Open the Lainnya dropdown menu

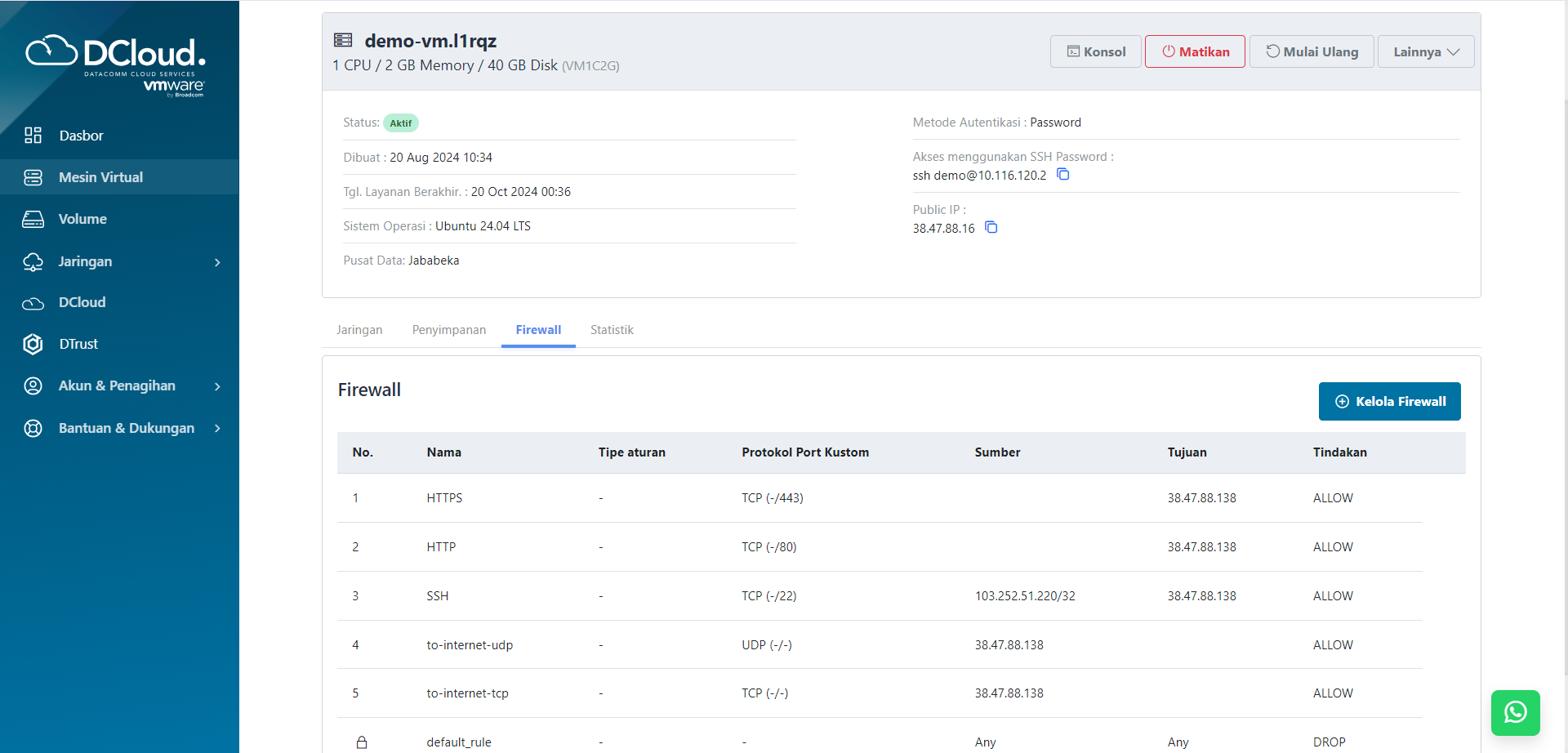coord(1425,51)
